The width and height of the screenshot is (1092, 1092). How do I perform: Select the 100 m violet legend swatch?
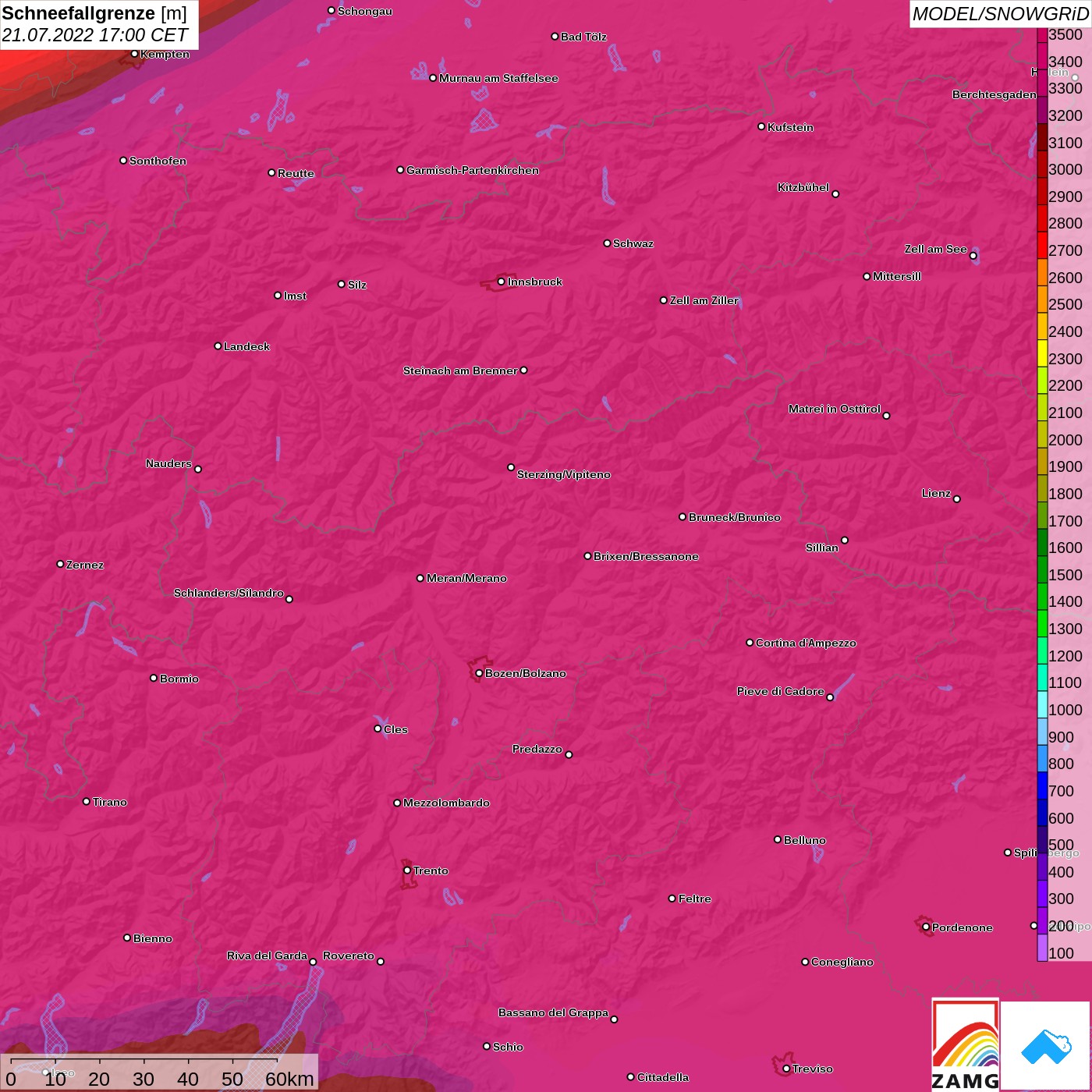1042,947
